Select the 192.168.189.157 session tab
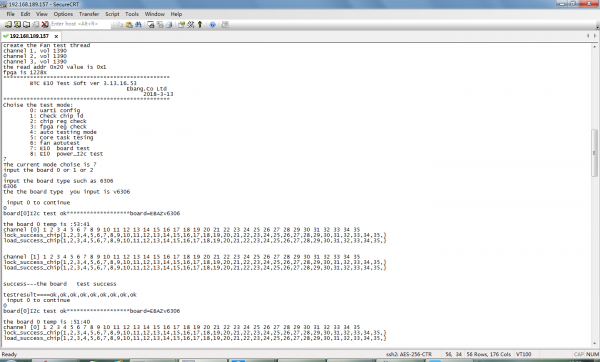 tap(29, 36)
